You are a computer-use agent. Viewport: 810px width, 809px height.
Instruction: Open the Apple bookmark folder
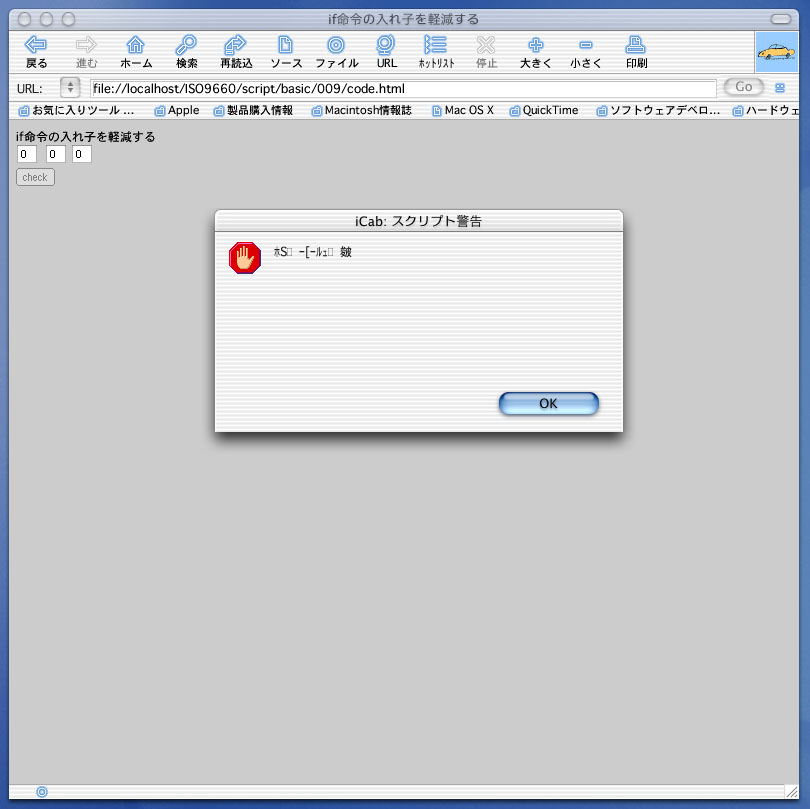click(x=177, y=111)
